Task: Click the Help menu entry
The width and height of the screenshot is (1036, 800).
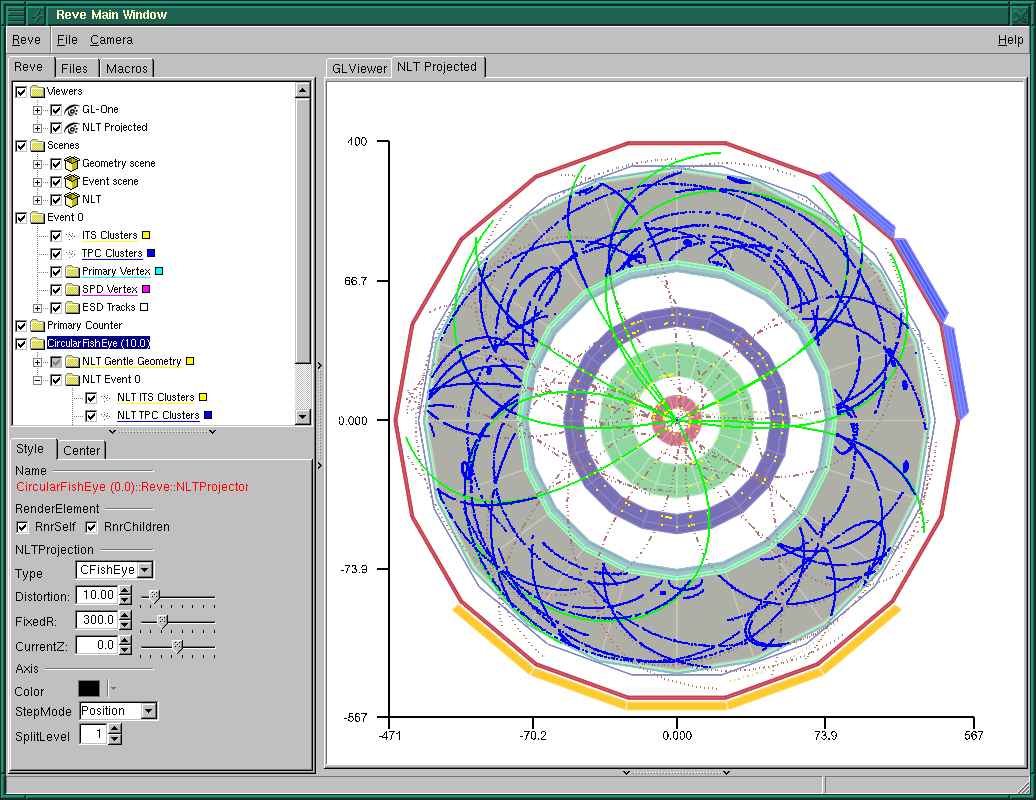Action: point(1010,39)
